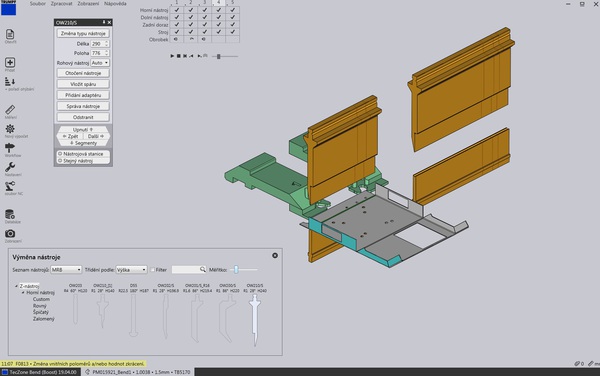Enable the Filter checkbox
Screen dimensions: 600x376
point(152,270)
